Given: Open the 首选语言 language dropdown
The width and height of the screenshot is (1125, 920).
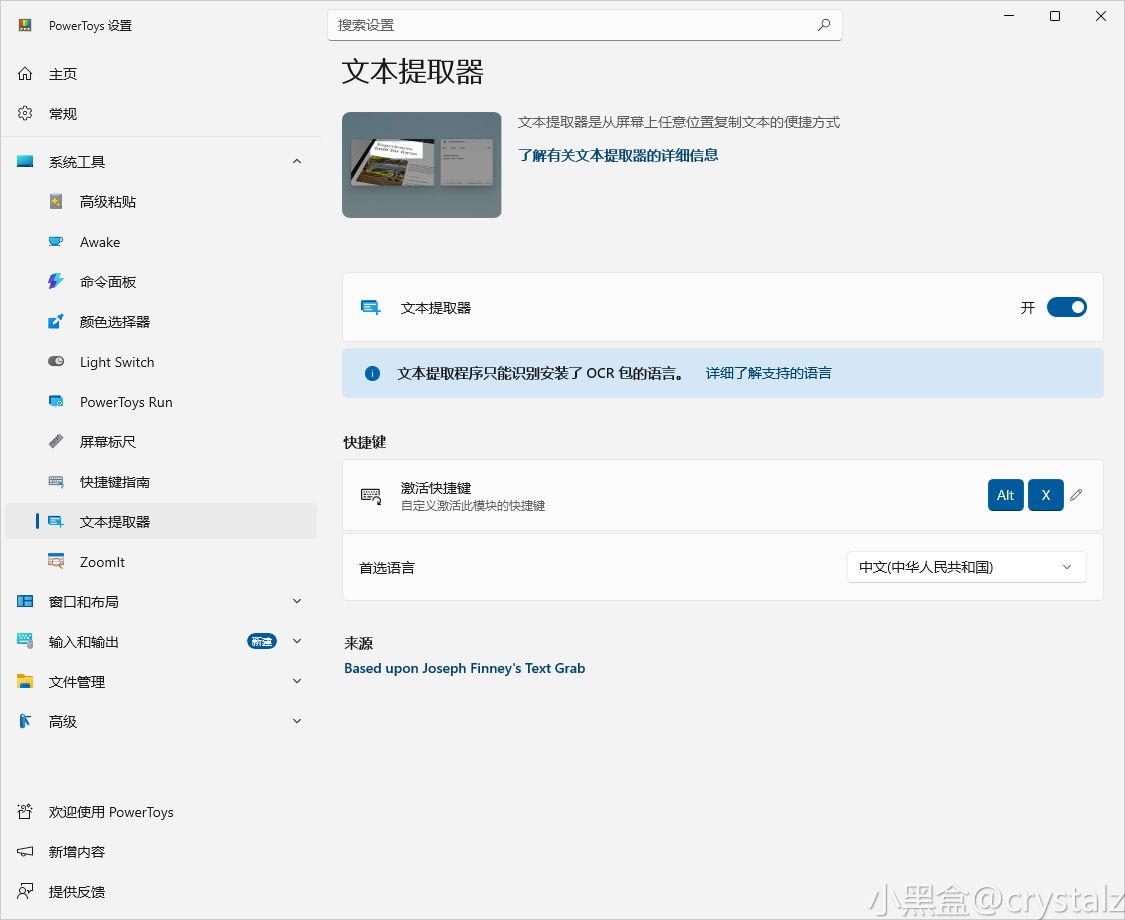Looking at the screenshot, I should pyautogui.click(x=966, y=567).
